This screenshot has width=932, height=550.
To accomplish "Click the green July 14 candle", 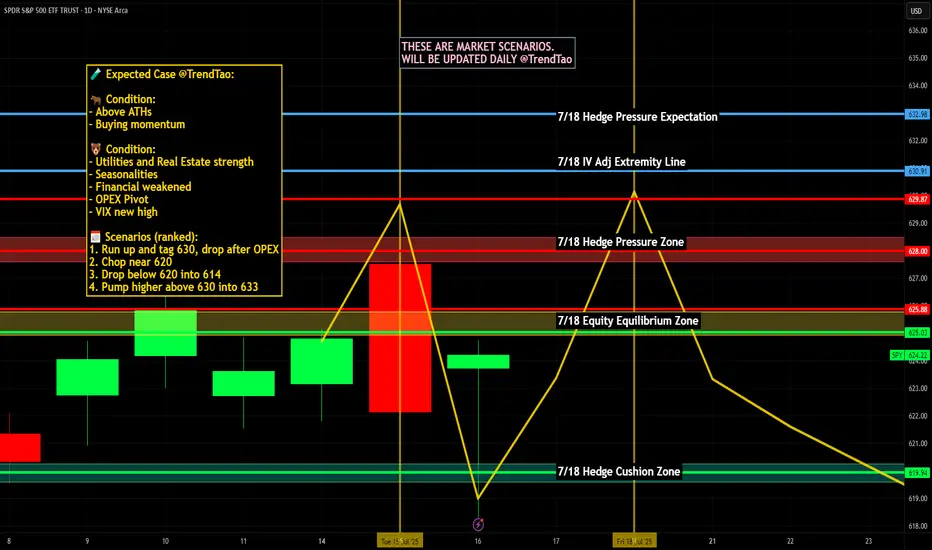I will point(322,361).
